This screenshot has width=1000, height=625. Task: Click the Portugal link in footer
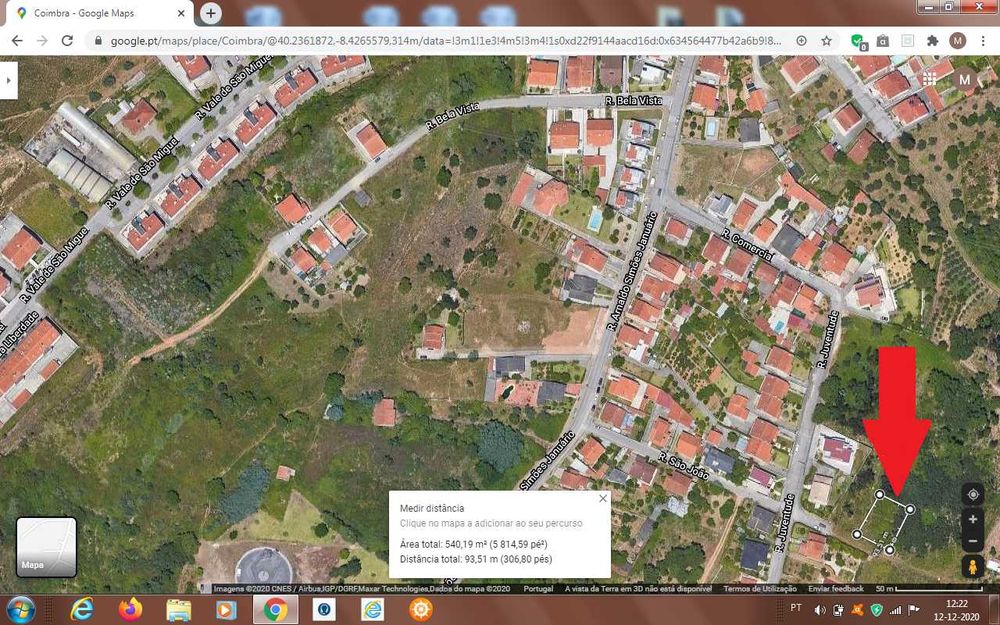[x=538, y=589]
